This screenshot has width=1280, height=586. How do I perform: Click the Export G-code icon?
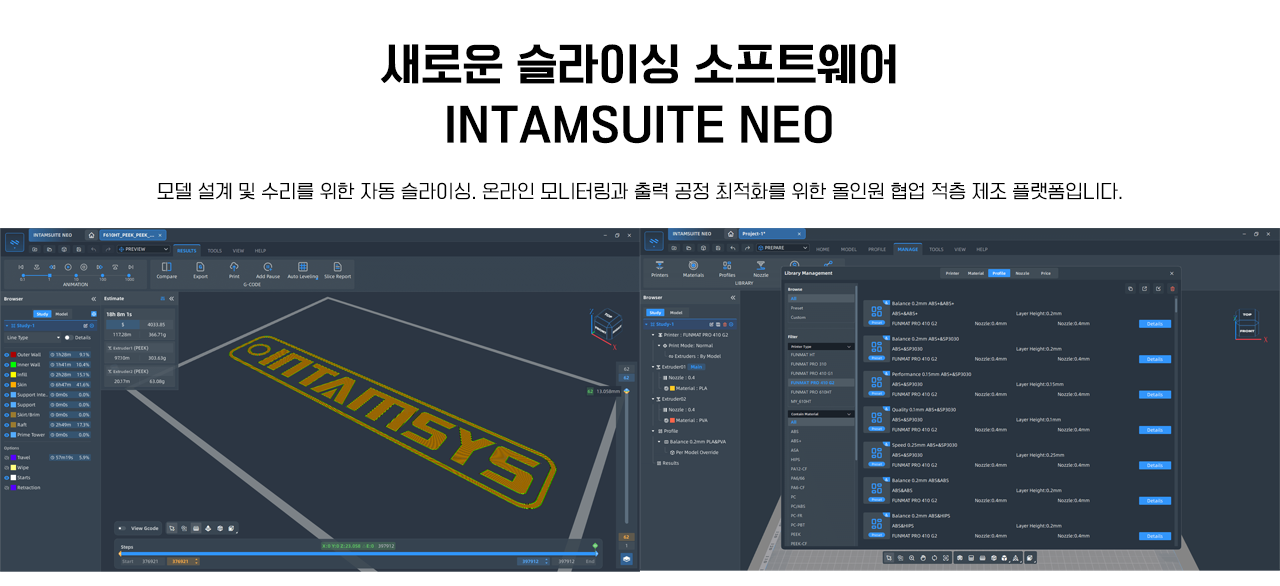point(200,267)
